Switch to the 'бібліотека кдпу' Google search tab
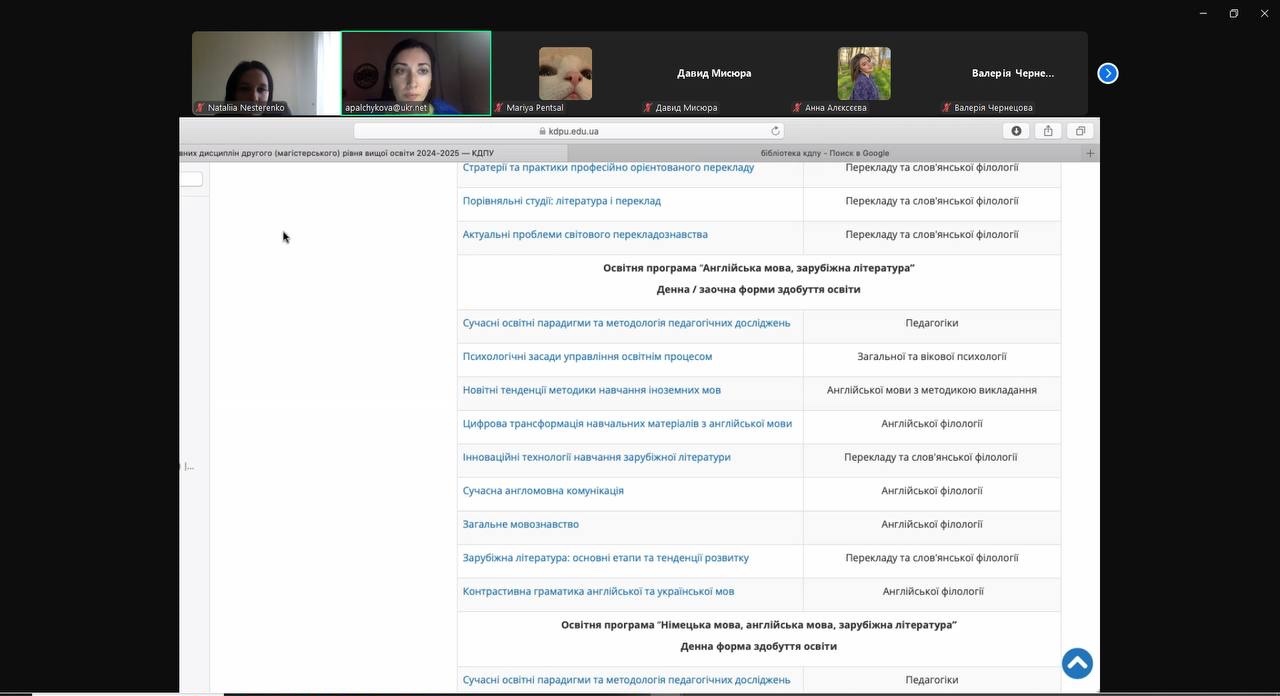1280x696 pixels. tap(824, 153)
